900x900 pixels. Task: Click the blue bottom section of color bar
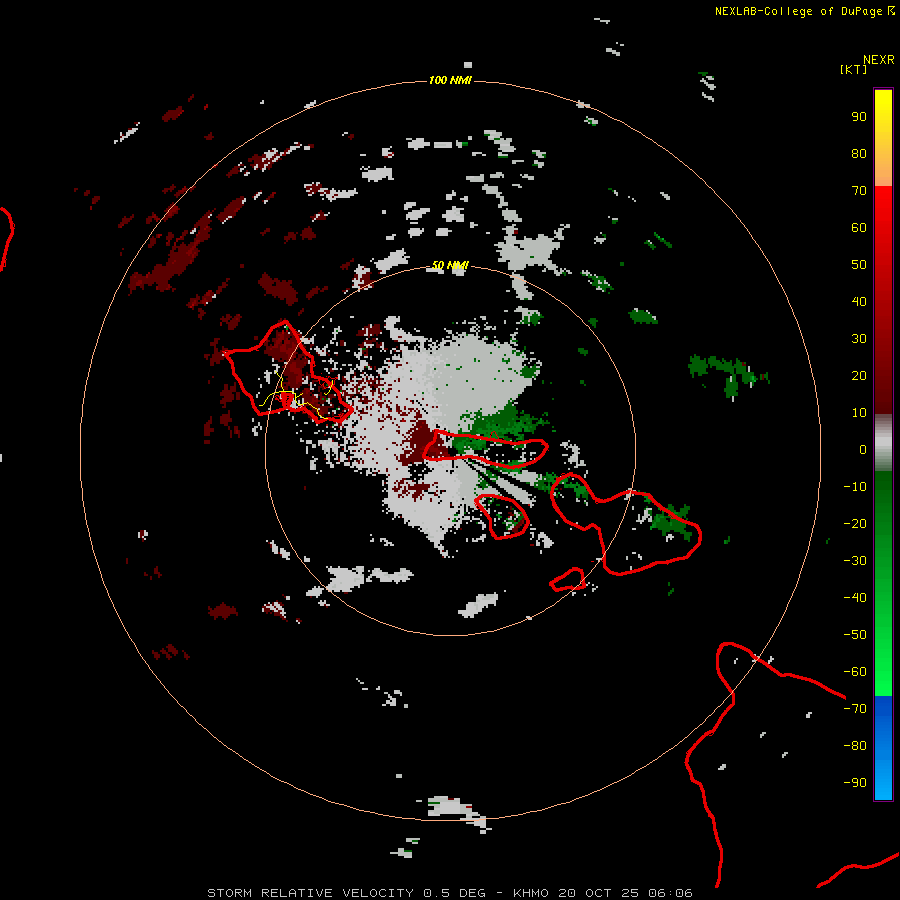(x=883, y=748)
